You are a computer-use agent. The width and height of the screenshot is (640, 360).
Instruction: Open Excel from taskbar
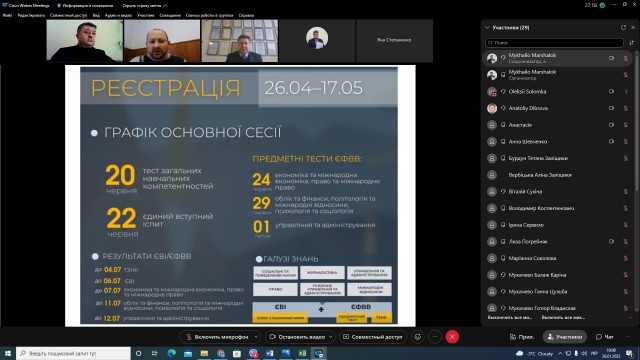[x=302, y=353]
